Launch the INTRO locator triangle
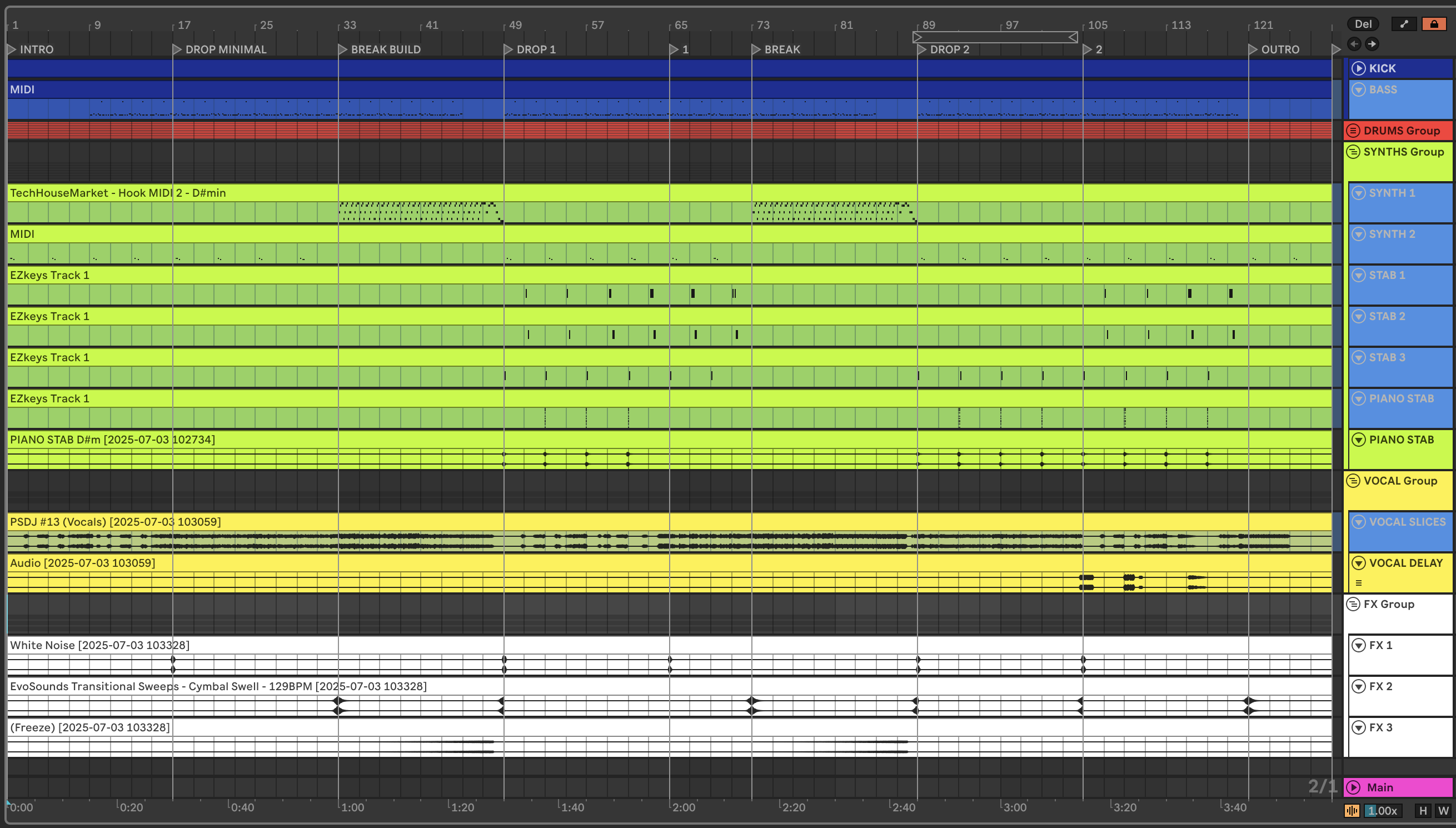 click(11, 49)
